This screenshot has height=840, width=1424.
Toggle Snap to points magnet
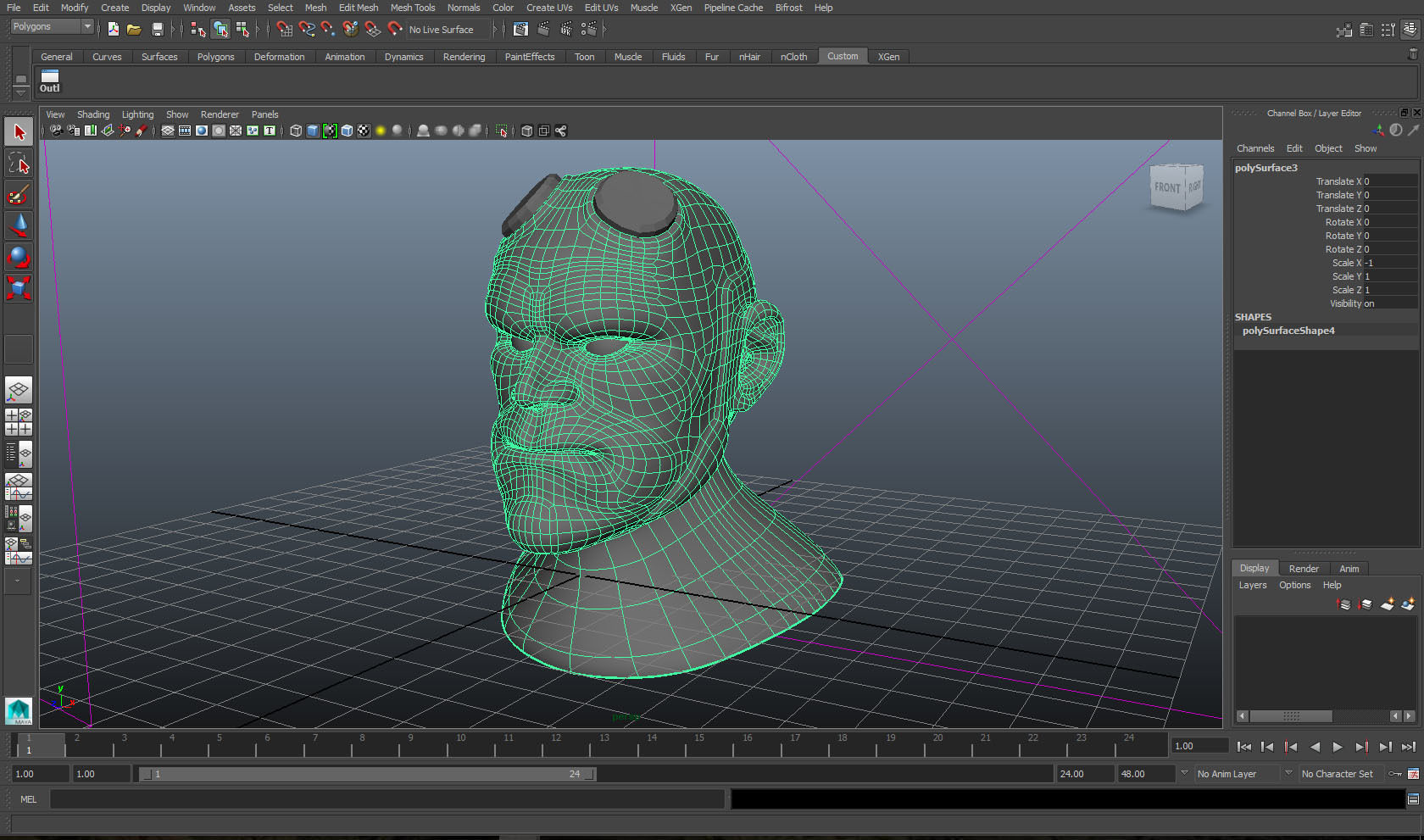coord(328,30)
